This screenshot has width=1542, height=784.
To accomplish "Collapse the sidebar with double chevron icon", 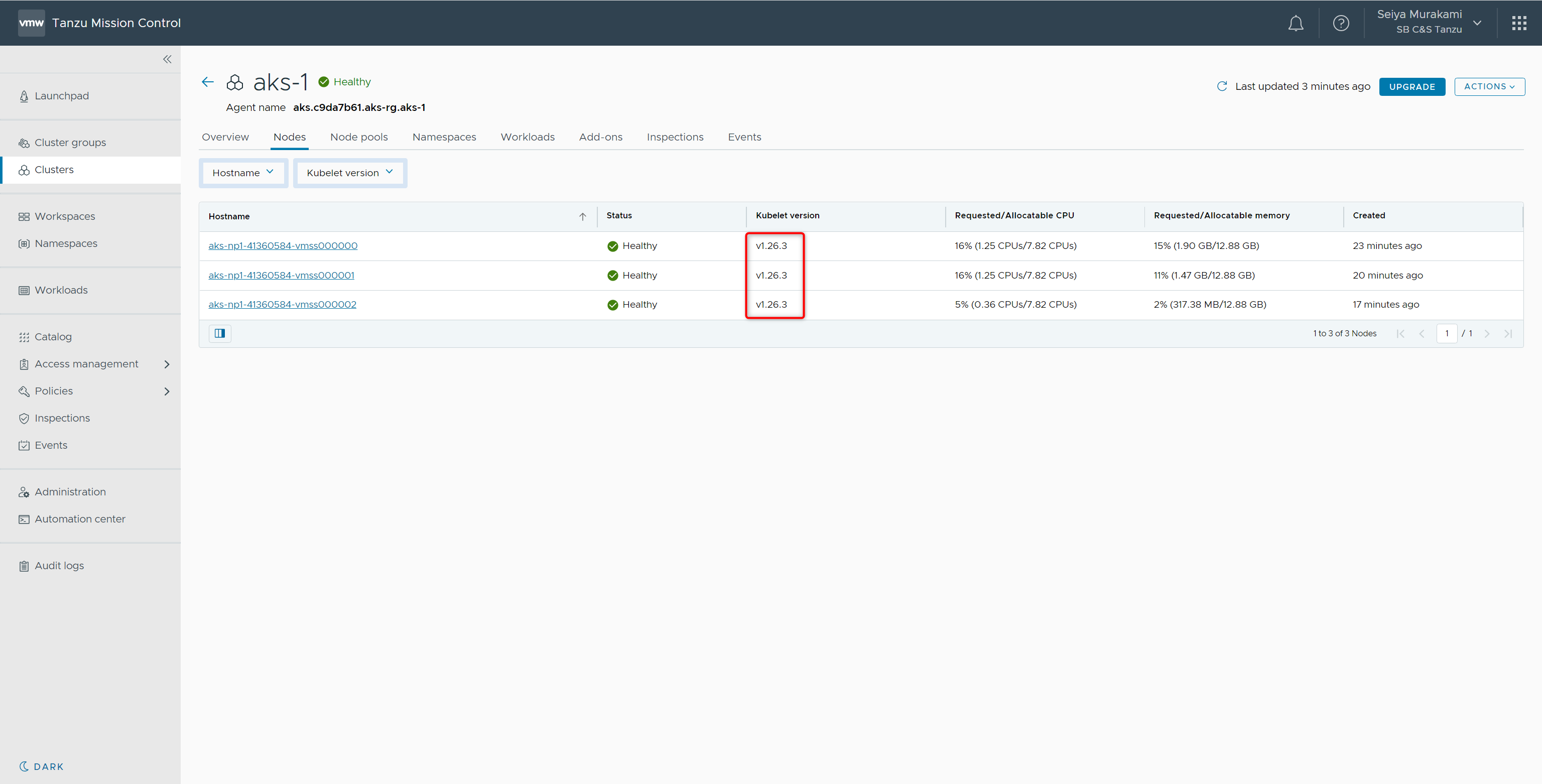I will (167, 59).
